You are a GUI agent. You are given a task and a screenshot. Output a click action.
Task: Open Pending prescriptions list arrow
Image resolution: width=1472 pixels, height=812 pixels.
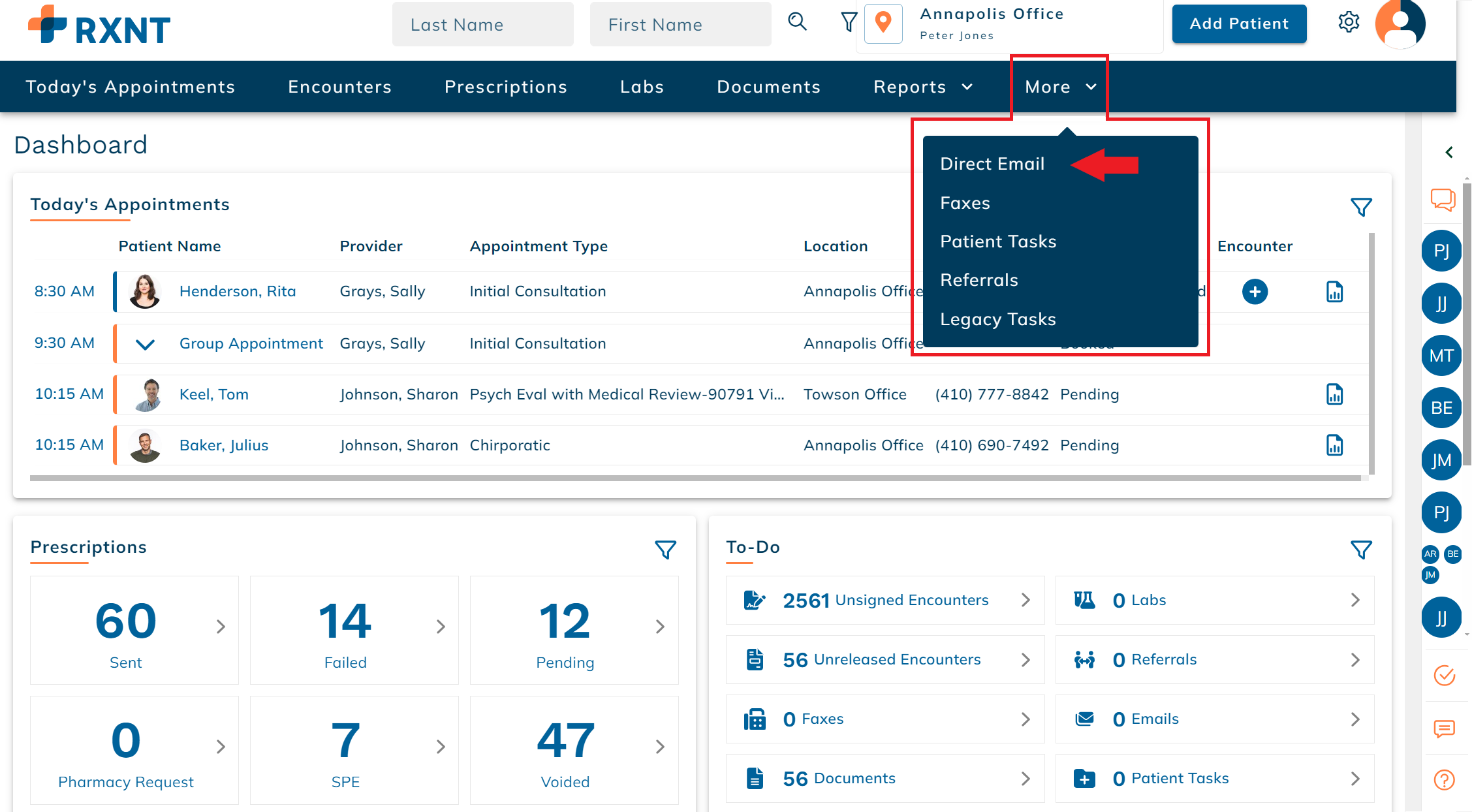pyautogui.click(x=660, y=627)
